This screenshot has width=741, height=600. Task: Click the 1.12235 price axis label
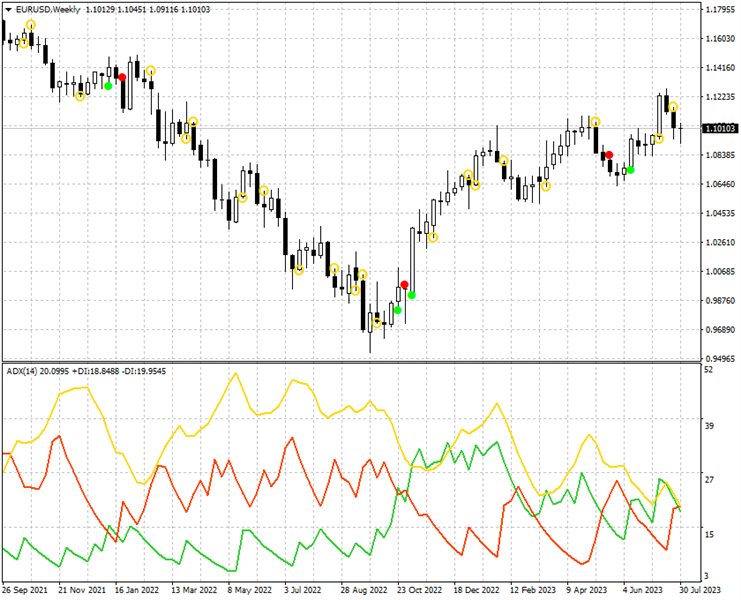pyautogui.click(x=720, y=97)
